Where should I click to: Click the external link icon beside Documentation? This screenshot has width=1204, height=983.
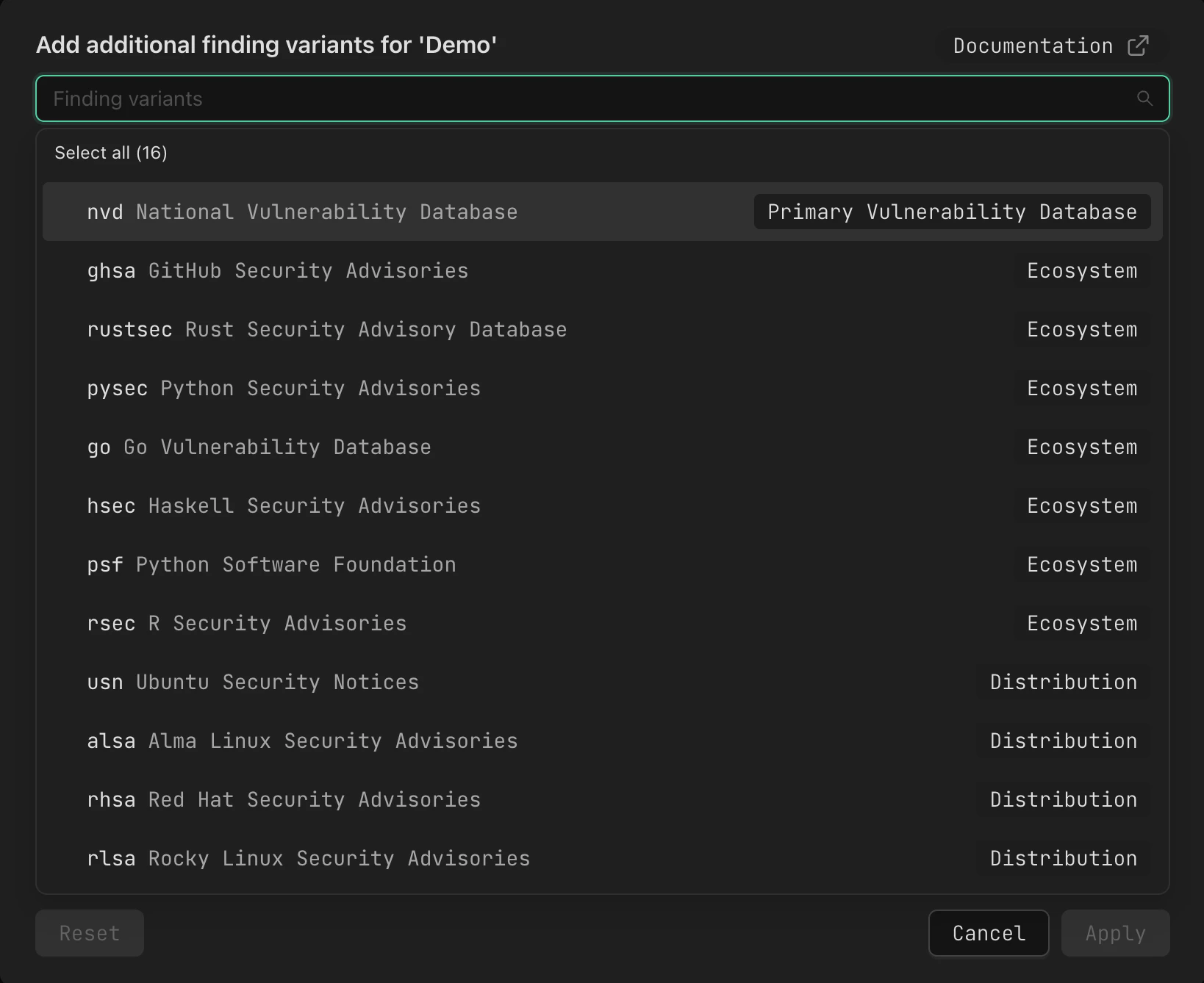tap(1138, 45)
